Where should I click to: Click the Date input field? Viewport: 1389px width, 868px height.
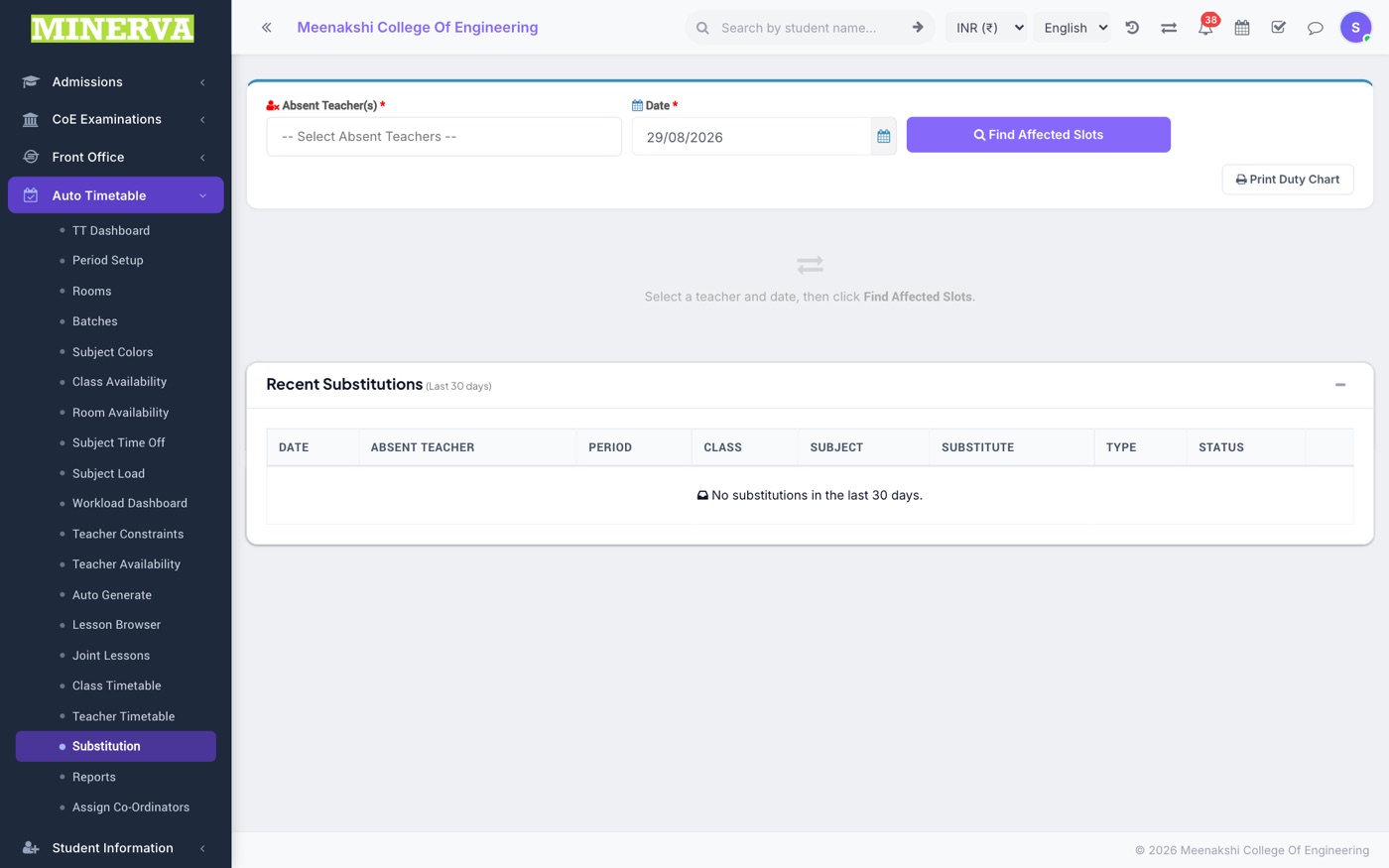tap(751, 137)
